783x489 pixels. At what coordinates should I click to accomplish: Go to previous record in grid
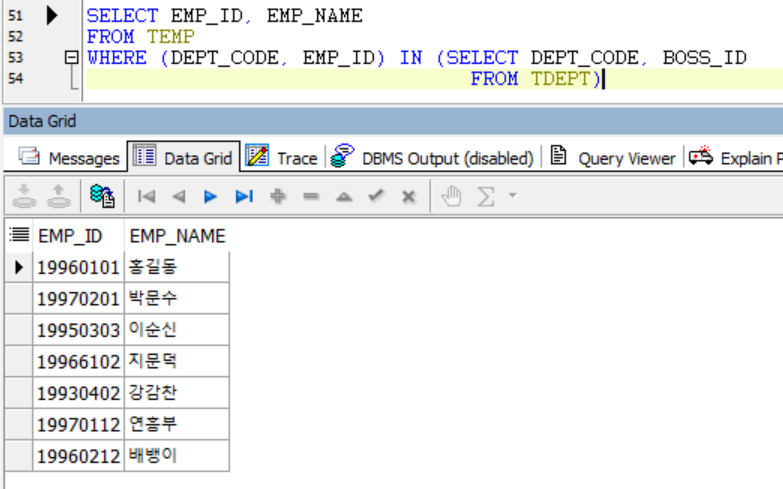(178, 196)
